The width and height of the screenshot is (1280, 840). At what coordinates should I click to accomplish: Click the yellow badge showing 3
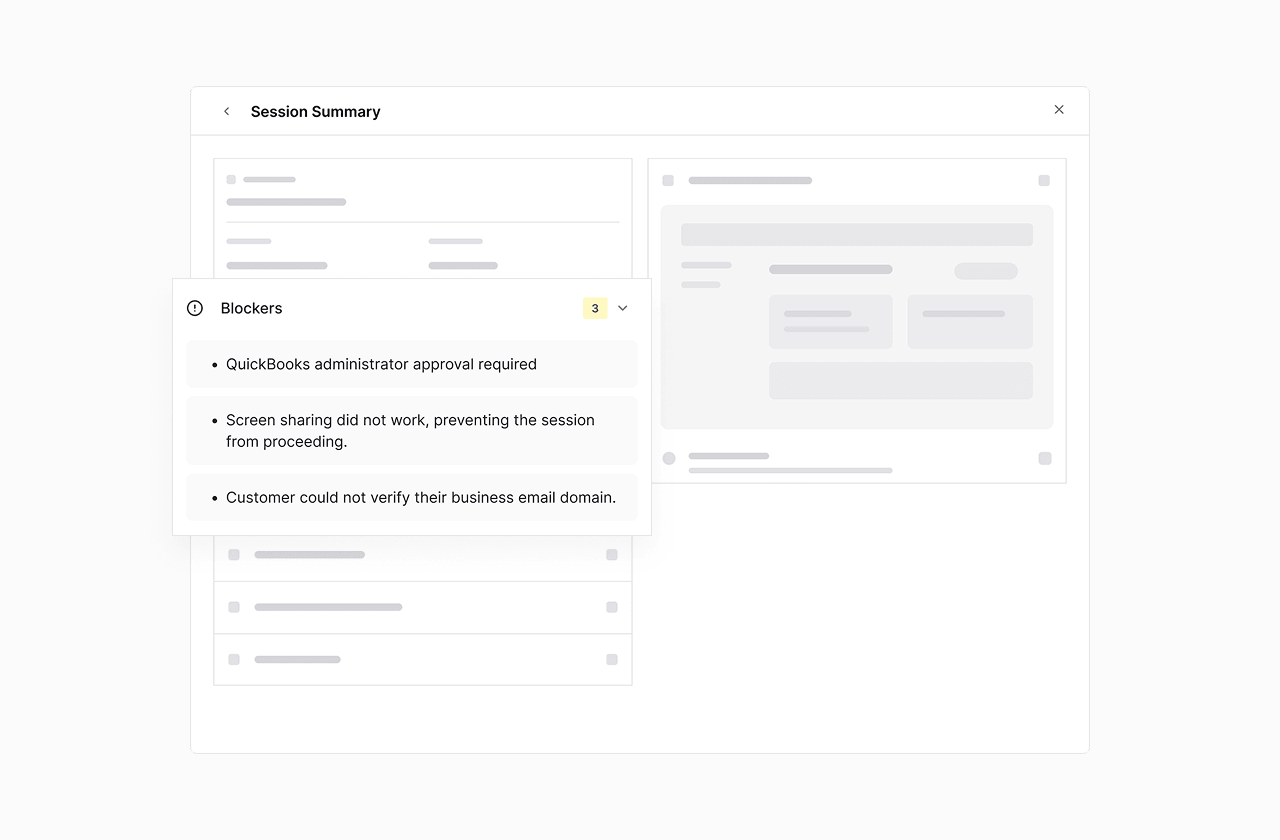coord(595,308)
